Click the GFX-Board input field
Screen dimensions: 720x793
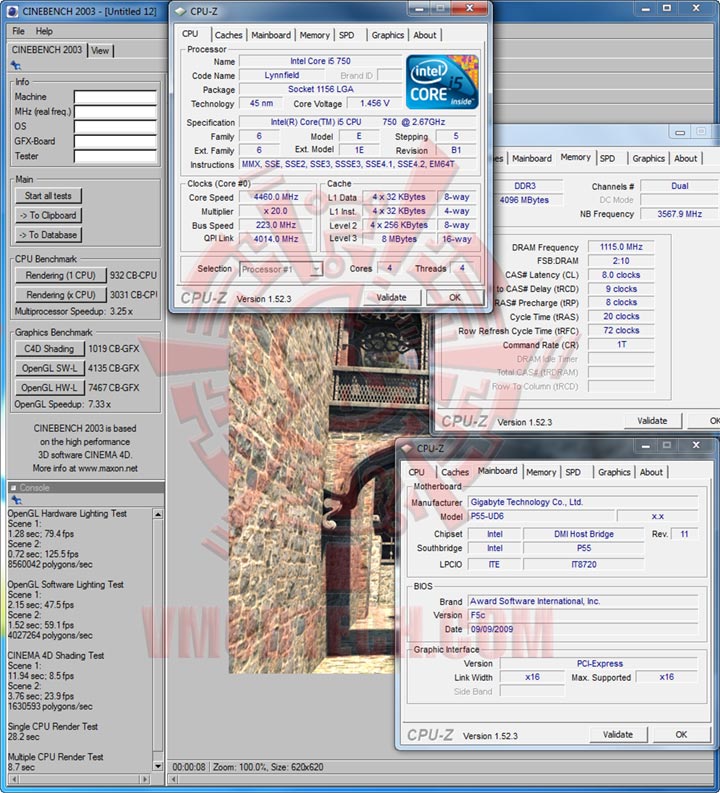click(115, 141)
